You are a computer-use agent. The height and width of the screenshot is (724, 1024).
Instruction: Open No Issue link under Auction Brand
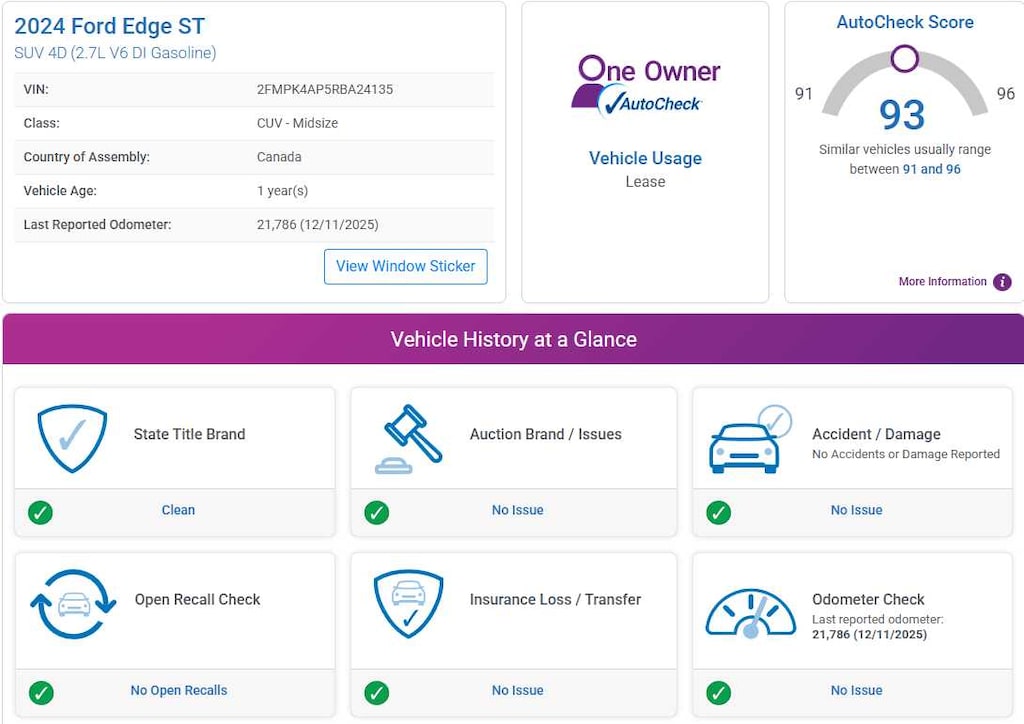point(517,510)
